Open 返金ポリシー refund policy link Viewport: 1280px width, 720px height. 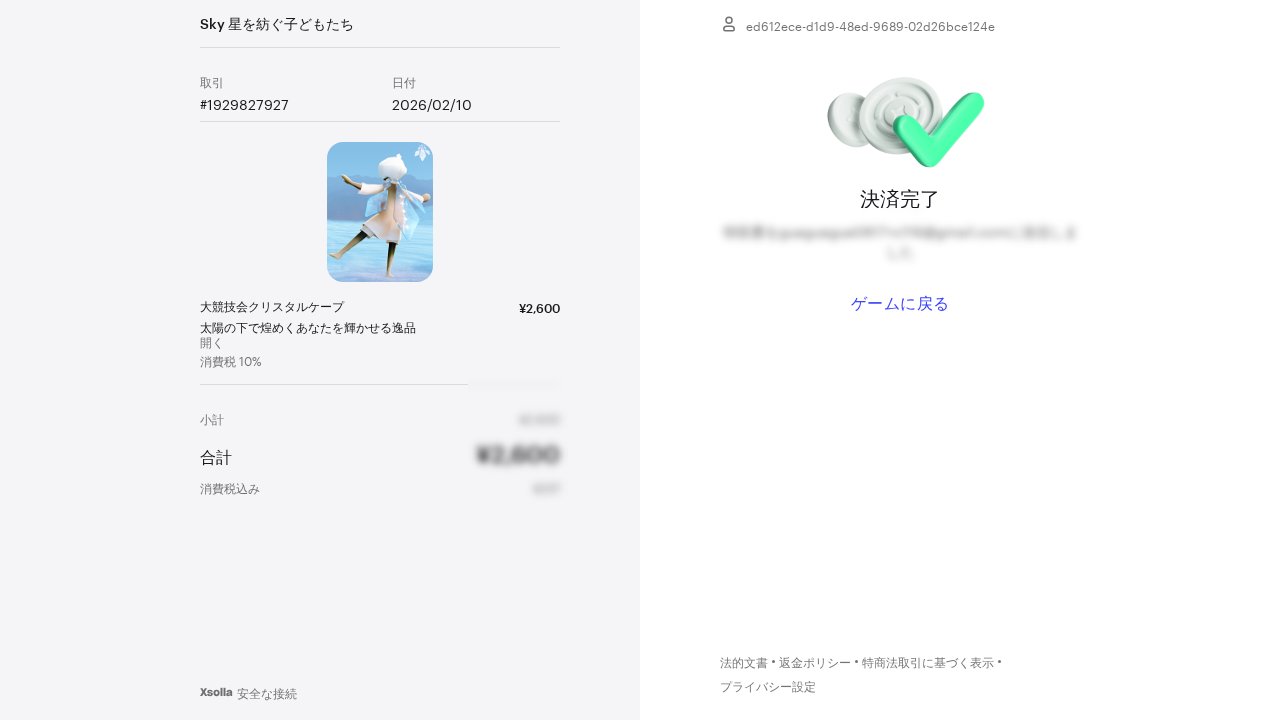[x=815, y=663]
